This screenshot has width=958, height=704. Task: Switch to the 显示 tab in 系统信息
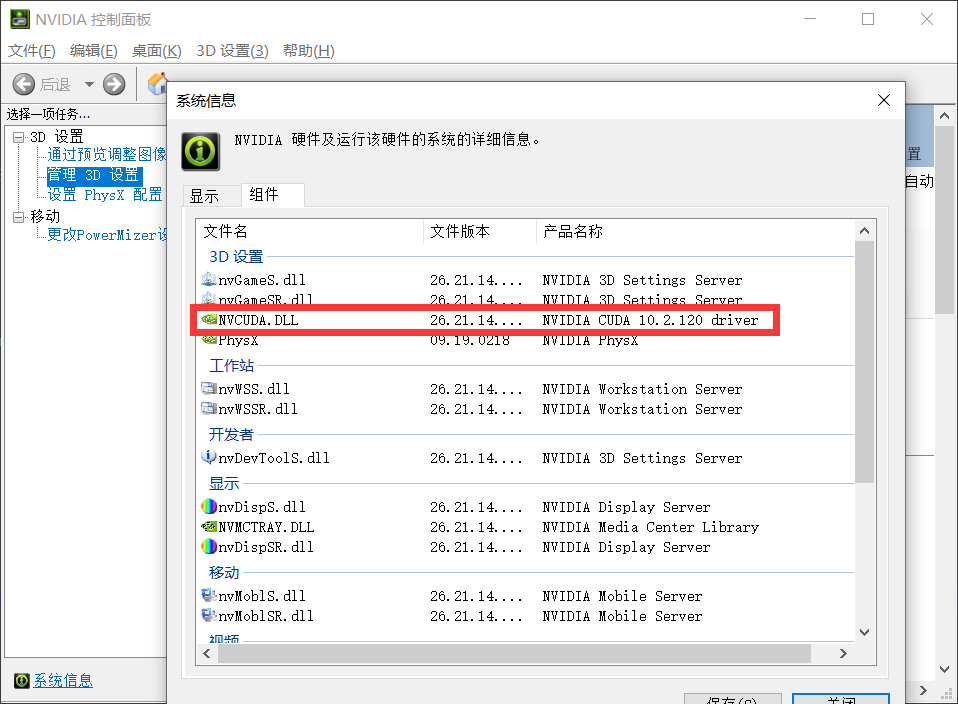click(211, 196)
